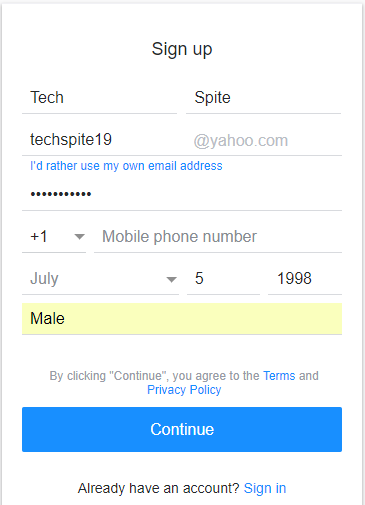365x505 pixels.
Task: Click the Continue button
Action: [x=182, y=429]
